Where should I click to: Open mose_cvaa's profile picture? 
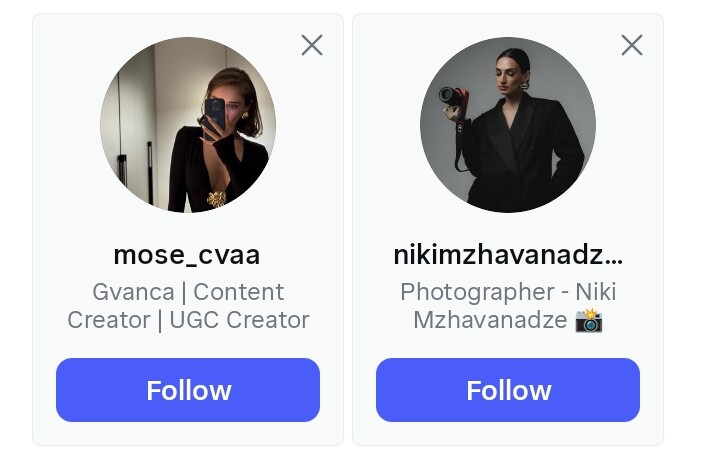pyautogui.click(x=188, y=125)
